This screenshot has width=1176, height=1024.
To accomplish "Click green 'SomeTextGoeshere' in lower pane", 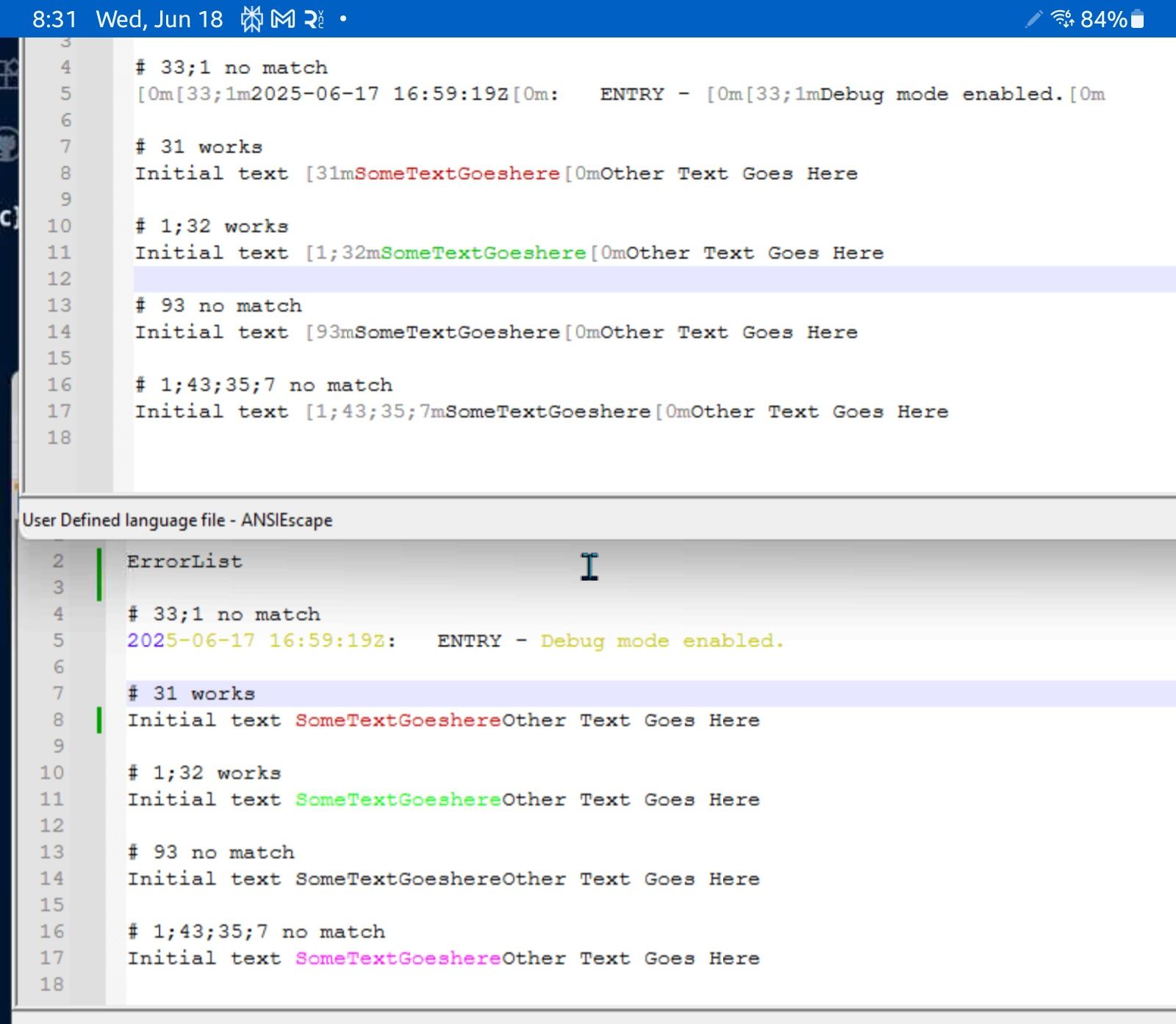I will click(x=398, y=800).
